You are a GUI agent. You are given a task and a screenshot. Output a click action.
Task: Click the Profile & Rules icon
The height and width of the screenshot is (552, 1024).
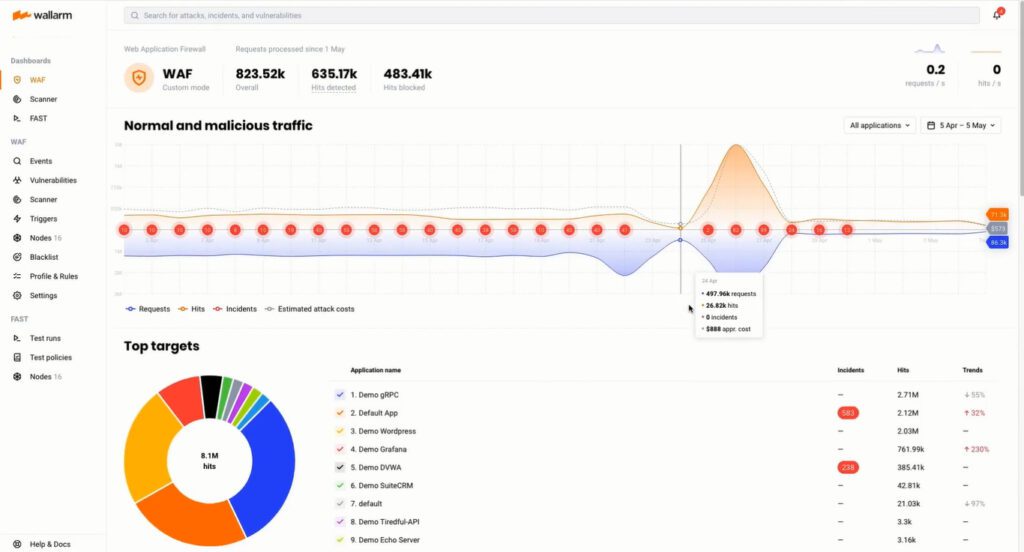click(17, 276)
